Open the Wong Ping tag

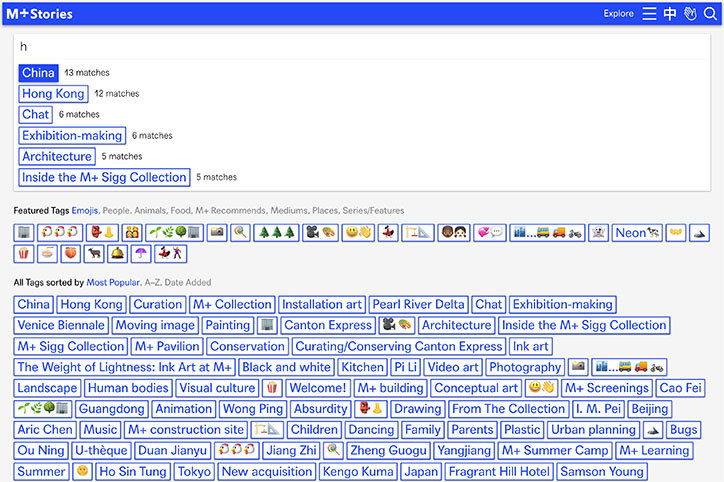(253, 409)
